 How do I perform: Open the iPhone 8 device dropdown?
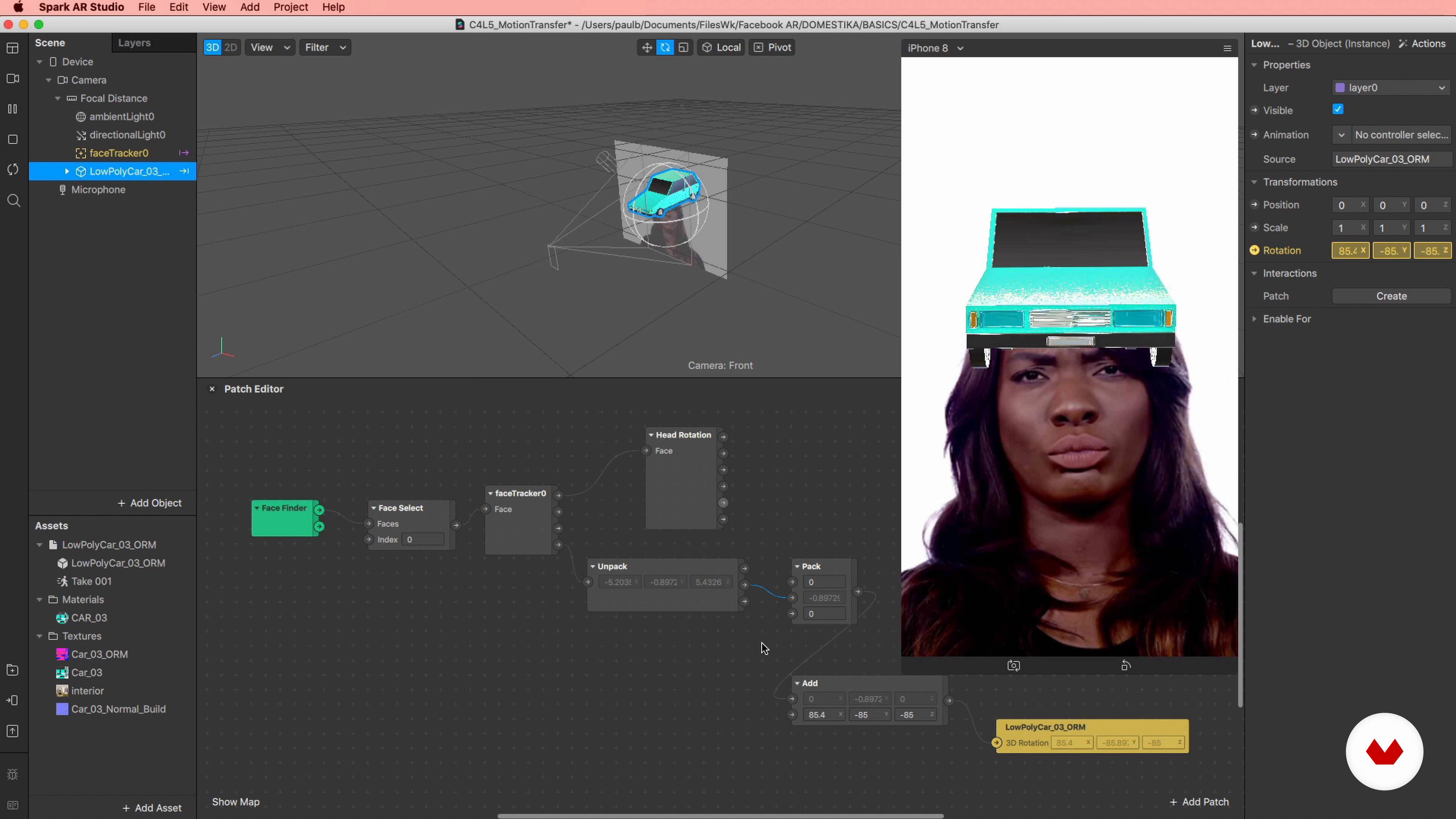pos(935,48)
